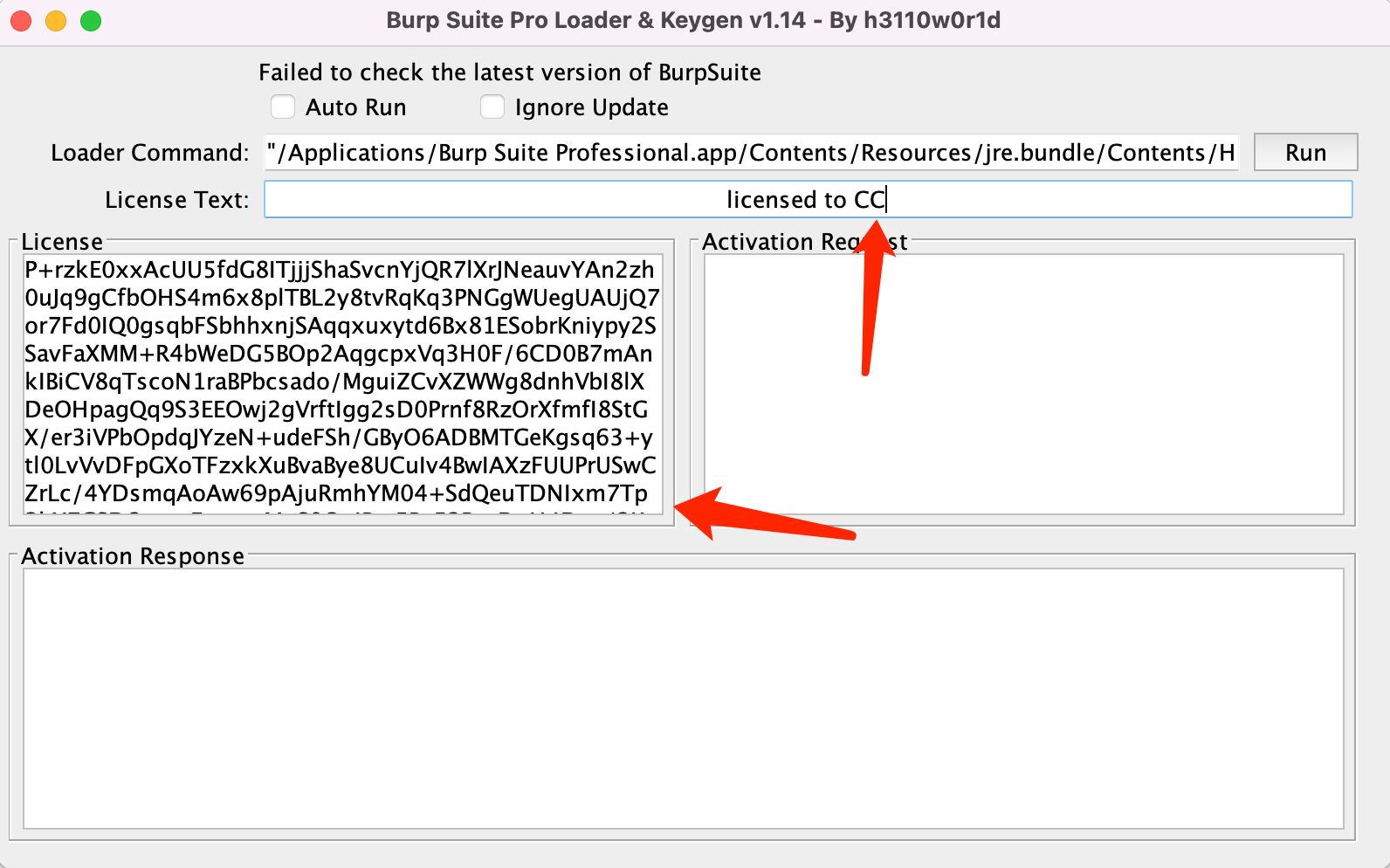Click inside the License key text area
The height and width of the screenshot is (868, 1390).
tap(343, 384)
